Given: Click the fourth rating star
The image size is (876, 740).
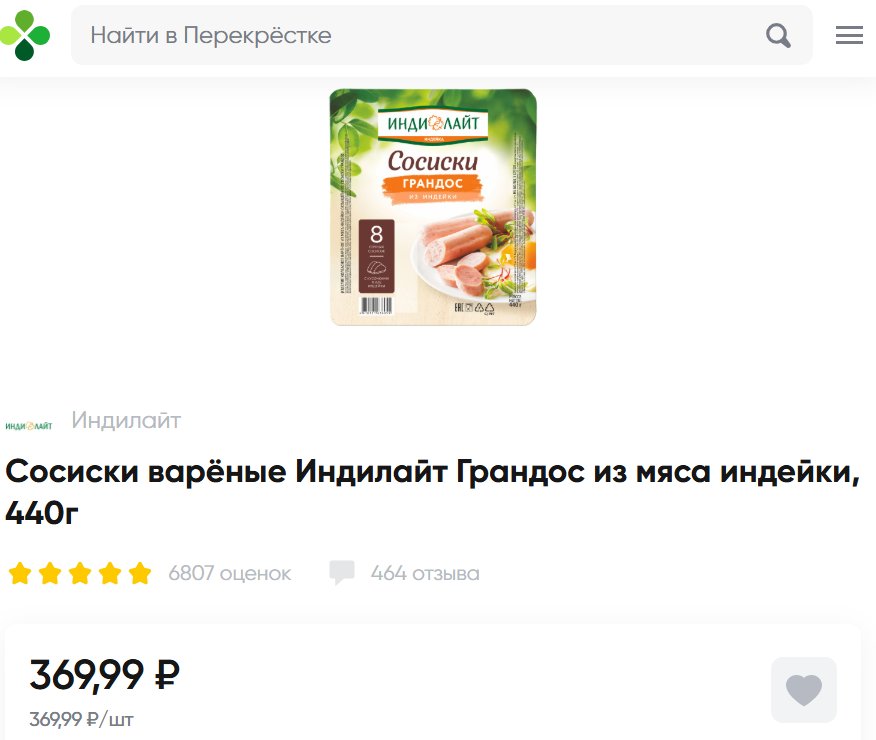Looking at the screenshot, I should [110, 573].
